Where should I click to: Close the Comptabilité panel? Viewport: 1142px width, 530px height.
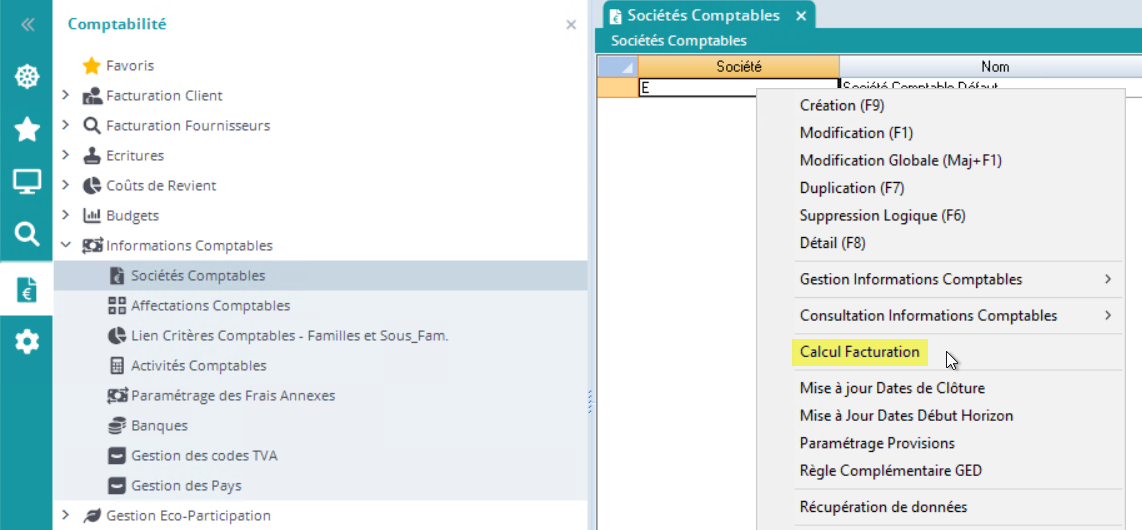[x=571, y=25]
